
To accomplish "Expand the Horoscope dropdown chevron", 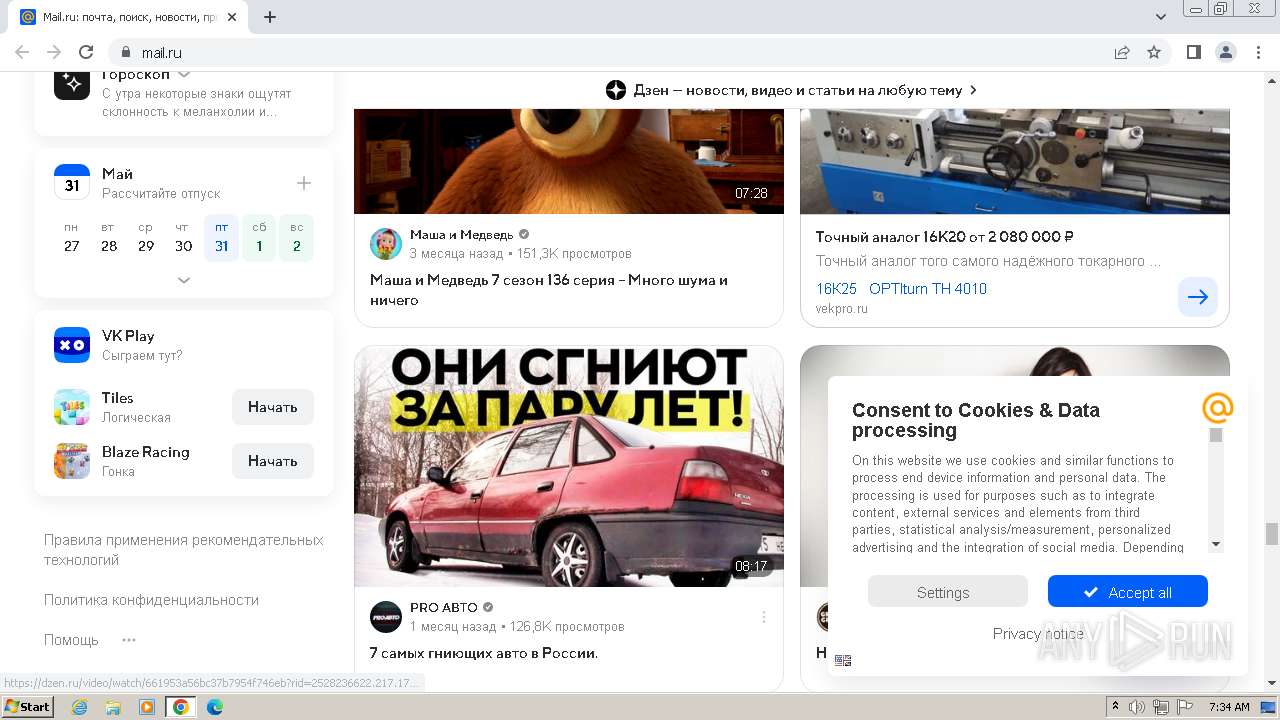I will click(184, 75).
